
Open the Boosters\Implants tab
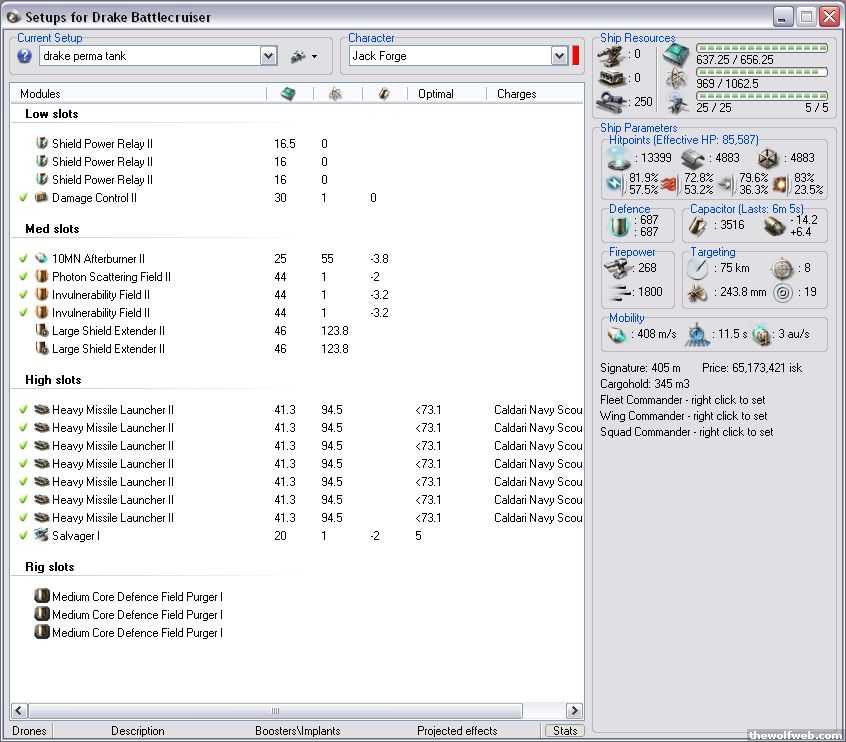[297, 731]
